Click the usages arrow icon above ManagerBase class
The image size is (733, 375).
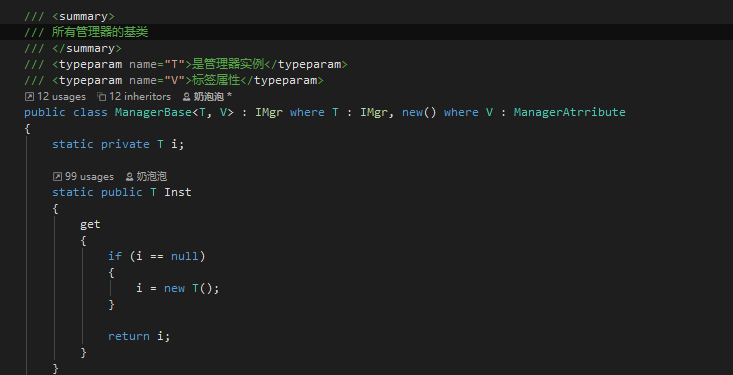[x=29, y=97]
